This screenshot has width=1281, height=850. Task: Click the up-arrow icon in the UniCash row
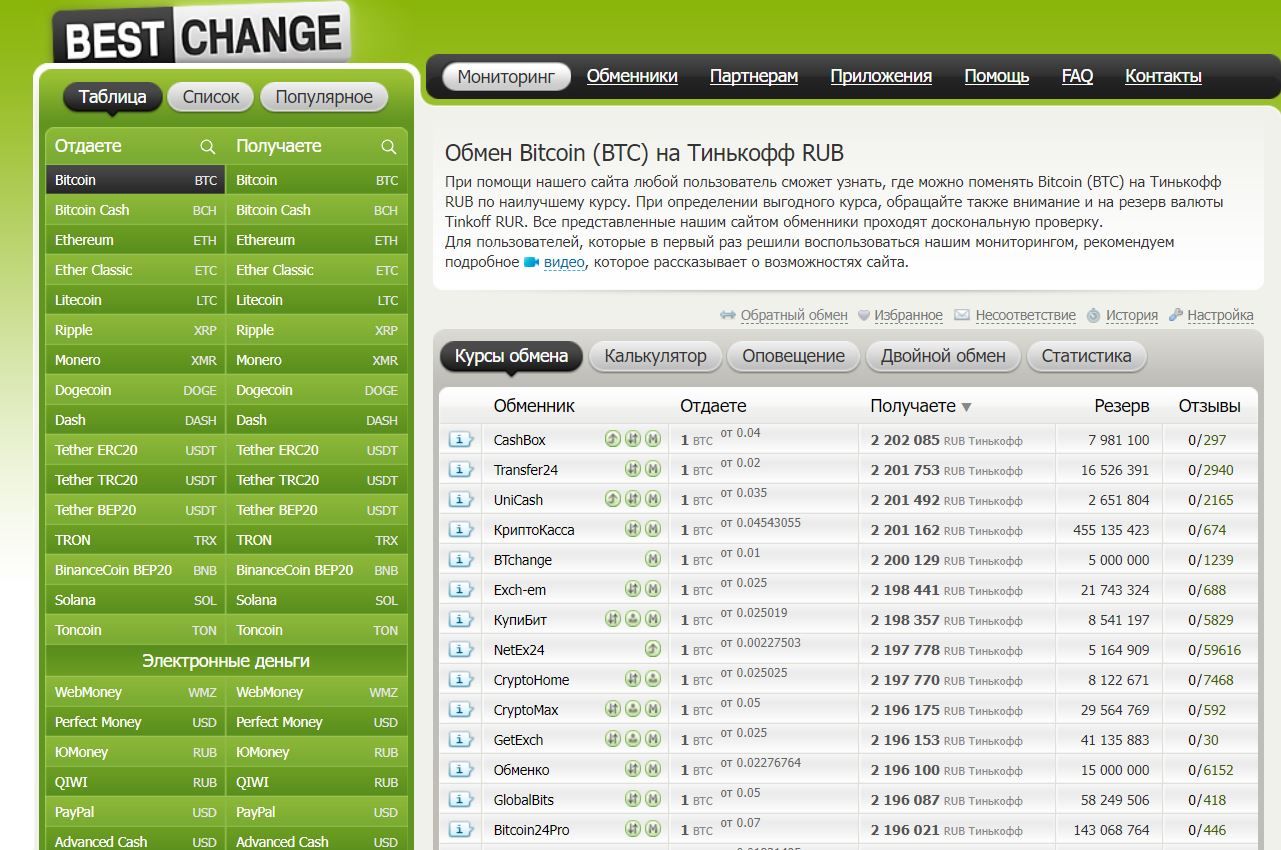click(613, 499)
